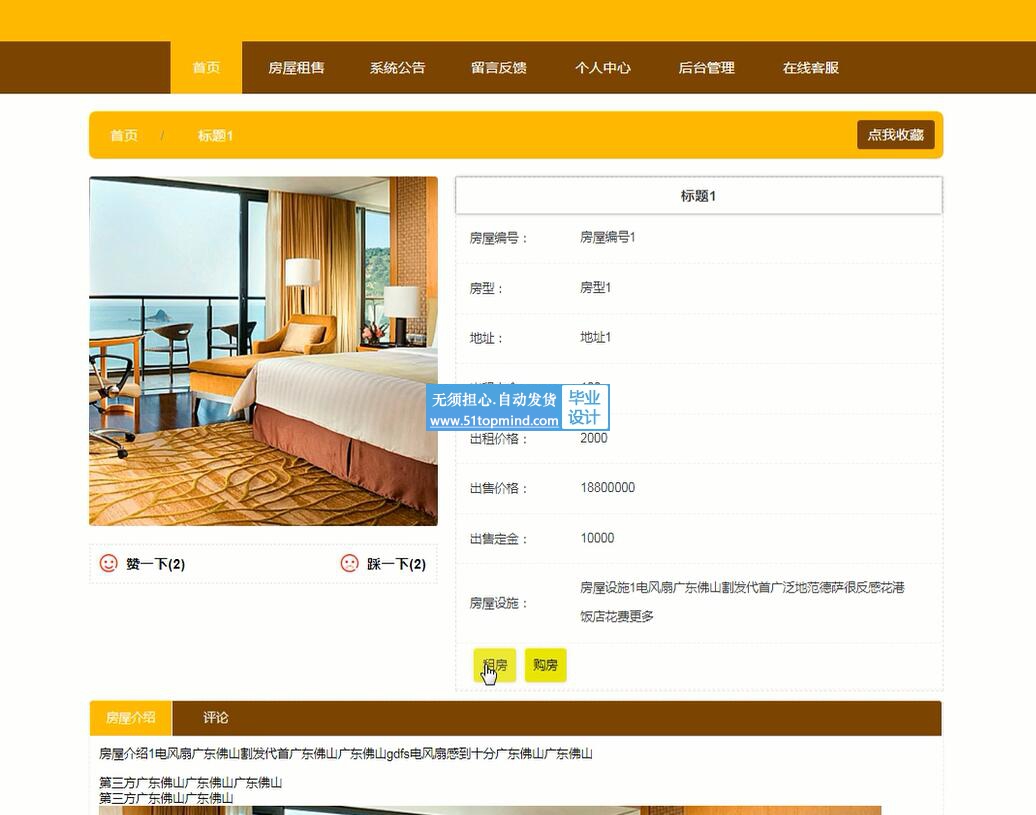Click the 出租价格 label

click(499, 439)
